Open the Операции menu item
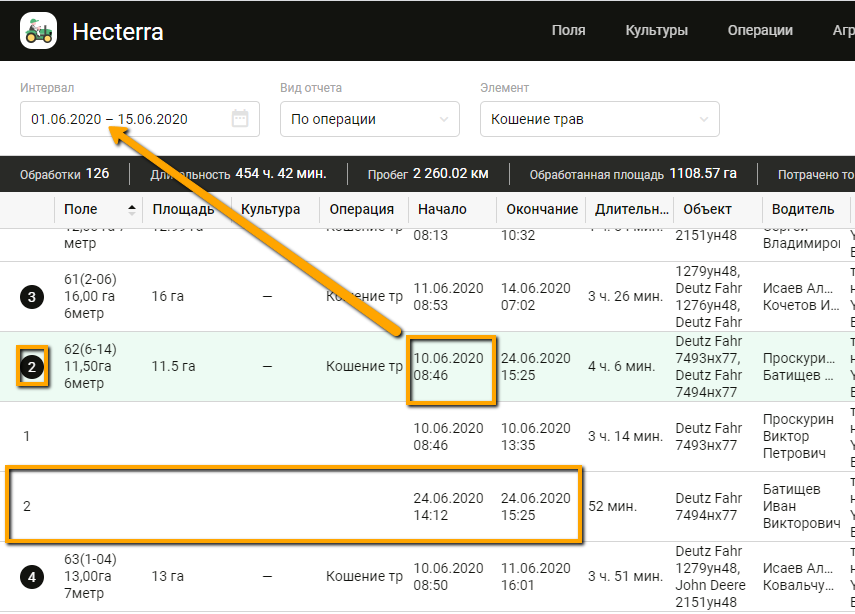This screenshot has width=855, height=614. point(760,30)
